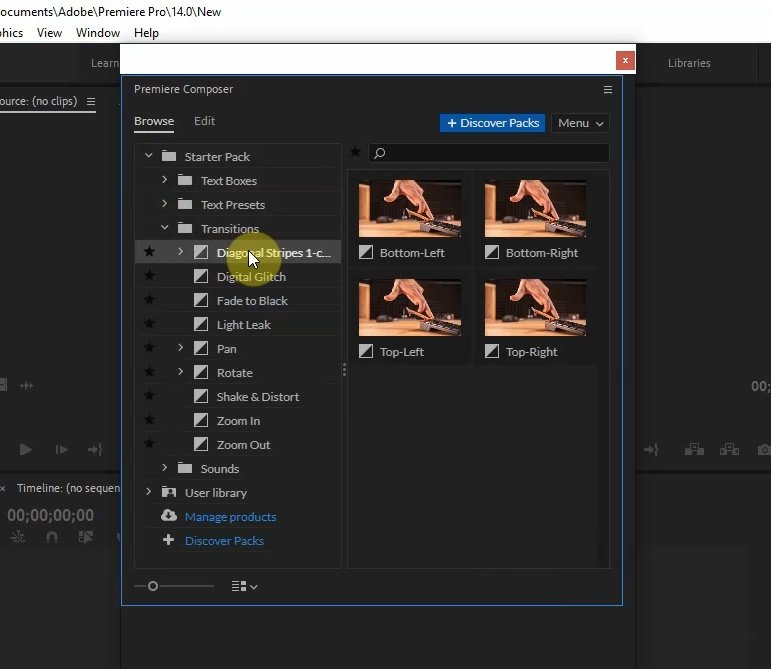This screenshot has width=771, height=669.
Task: Click Play in the Source monitor
Action: pos(26,449)
